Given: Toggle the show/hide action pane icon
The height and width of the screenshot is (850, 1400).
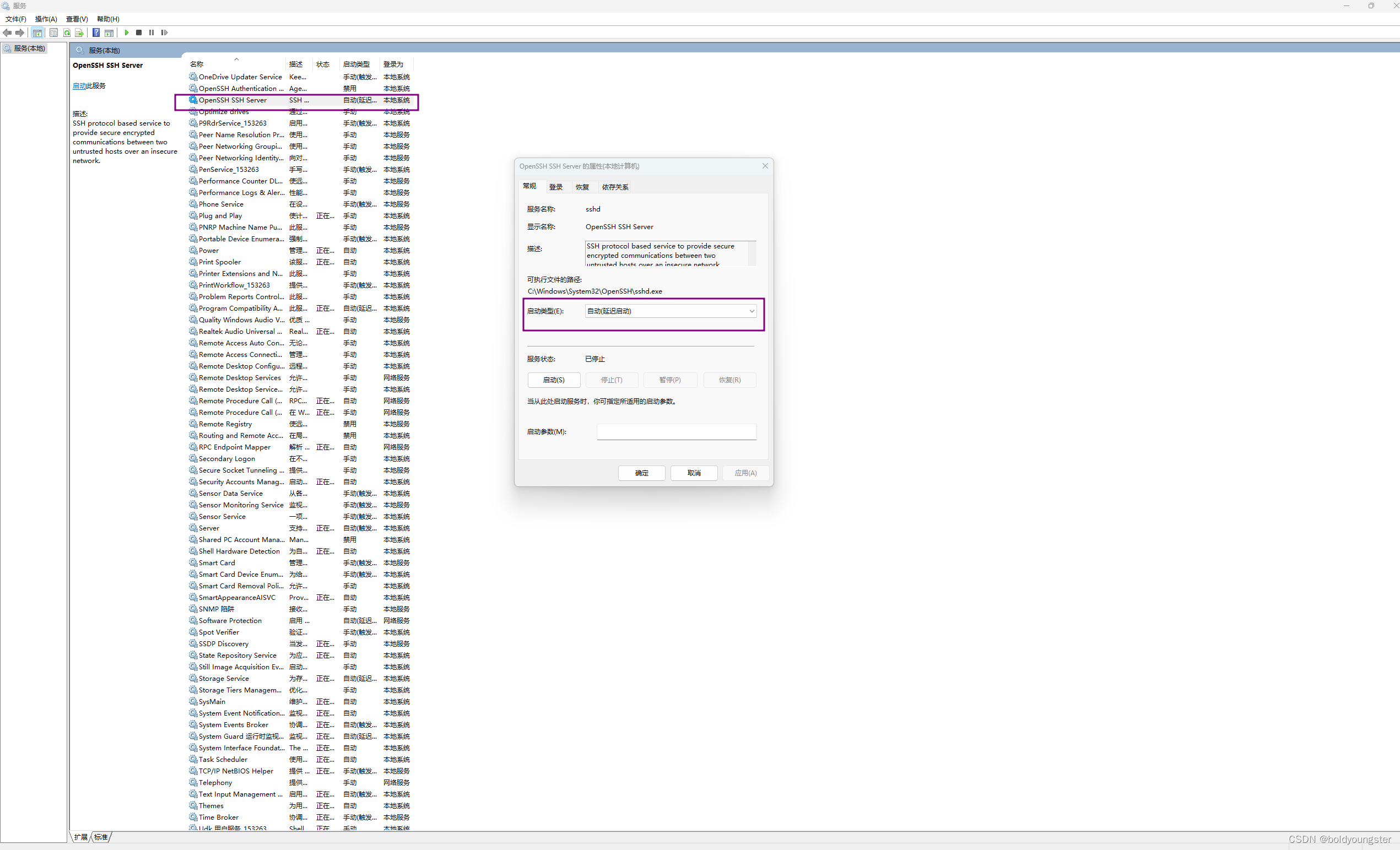Looking at the screenshot, I should click(x=109, y=33).
